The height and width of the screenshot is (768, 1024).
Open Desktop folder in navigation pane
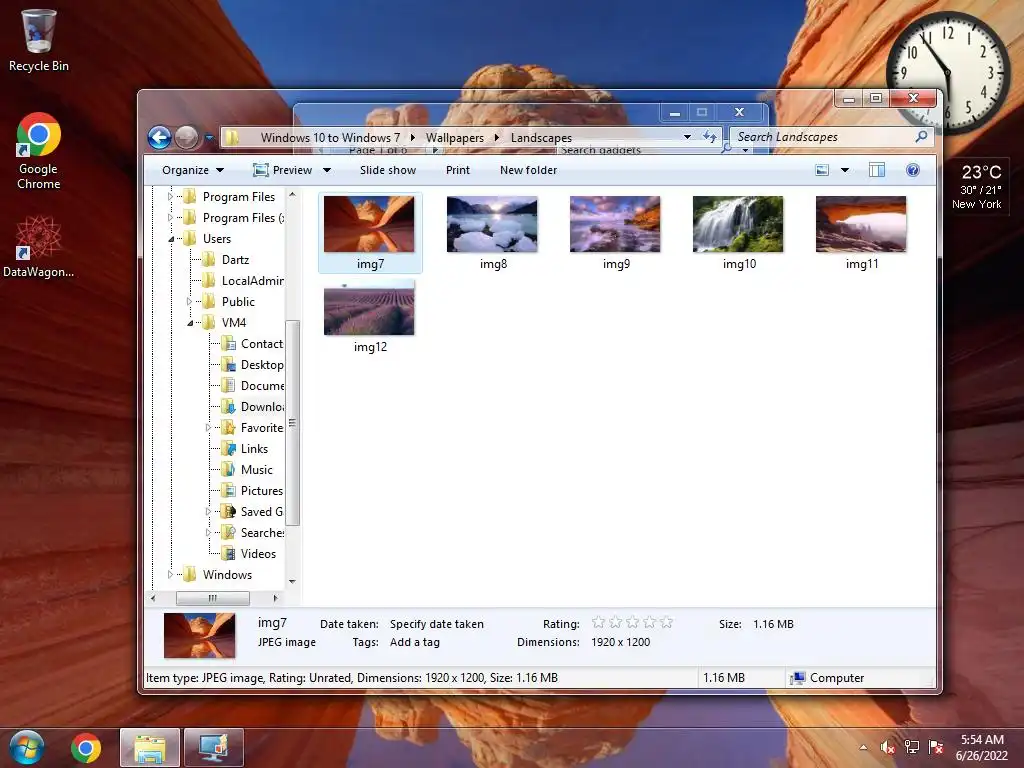pyautogui.click(x=252, y=364)
